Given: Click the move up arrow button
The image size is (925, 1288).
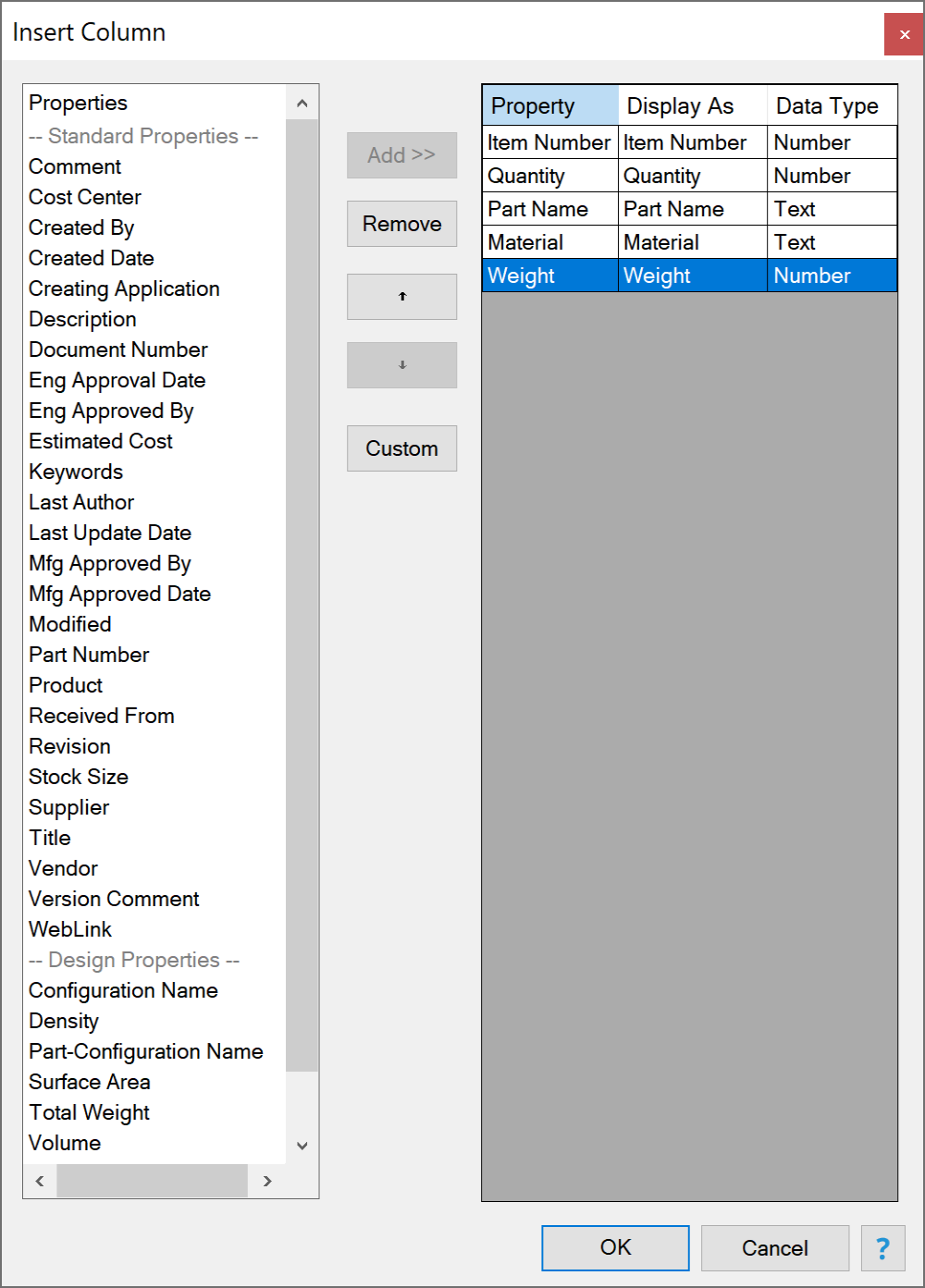Looking at the screenshot, I should [x=401, y=297].
